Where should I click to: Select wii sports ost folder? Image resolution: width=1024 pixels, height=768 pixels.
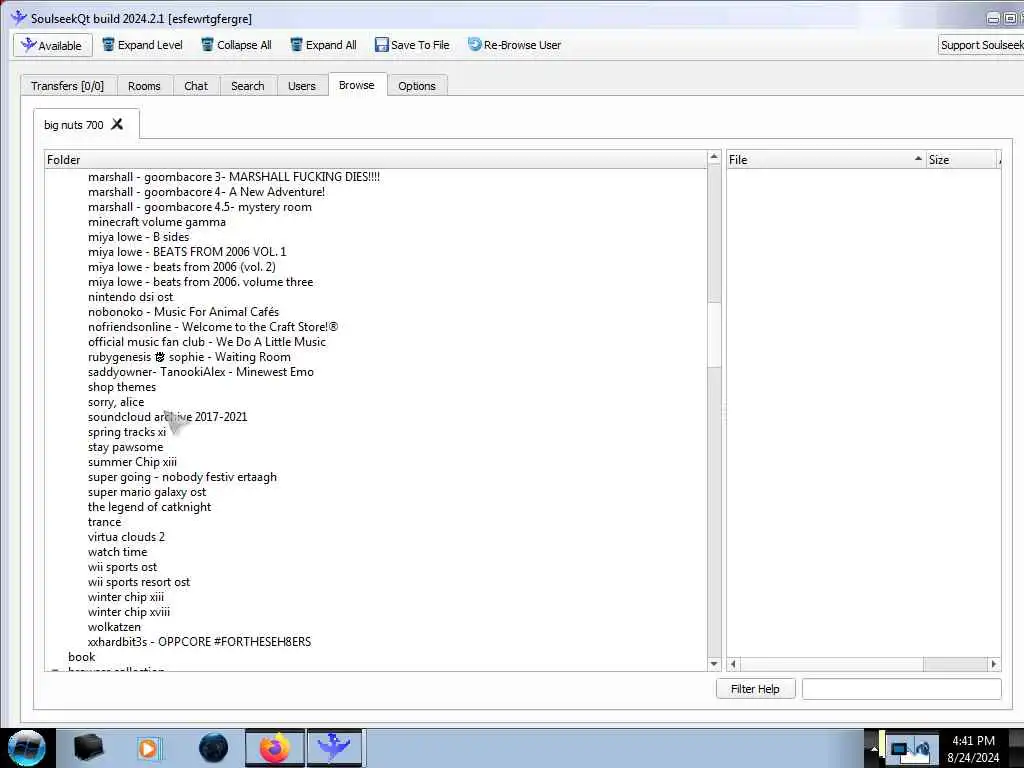123,568
